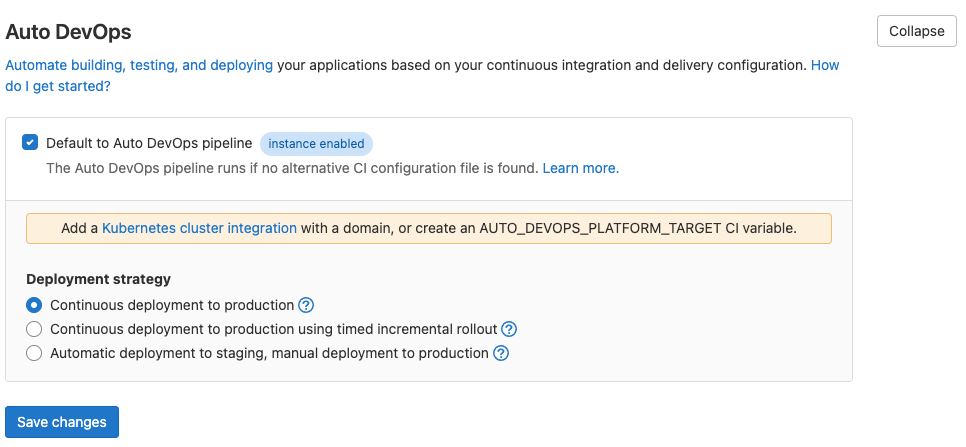This screenshot has height=447, width=966.
Task: Open the Learn more link
Action: tap(580, 168)
